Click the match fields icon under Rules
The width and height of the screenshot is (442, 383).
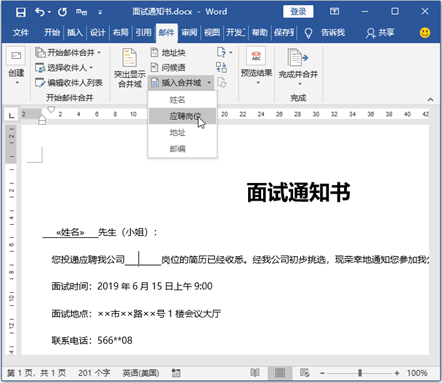(x=221, y=67)
